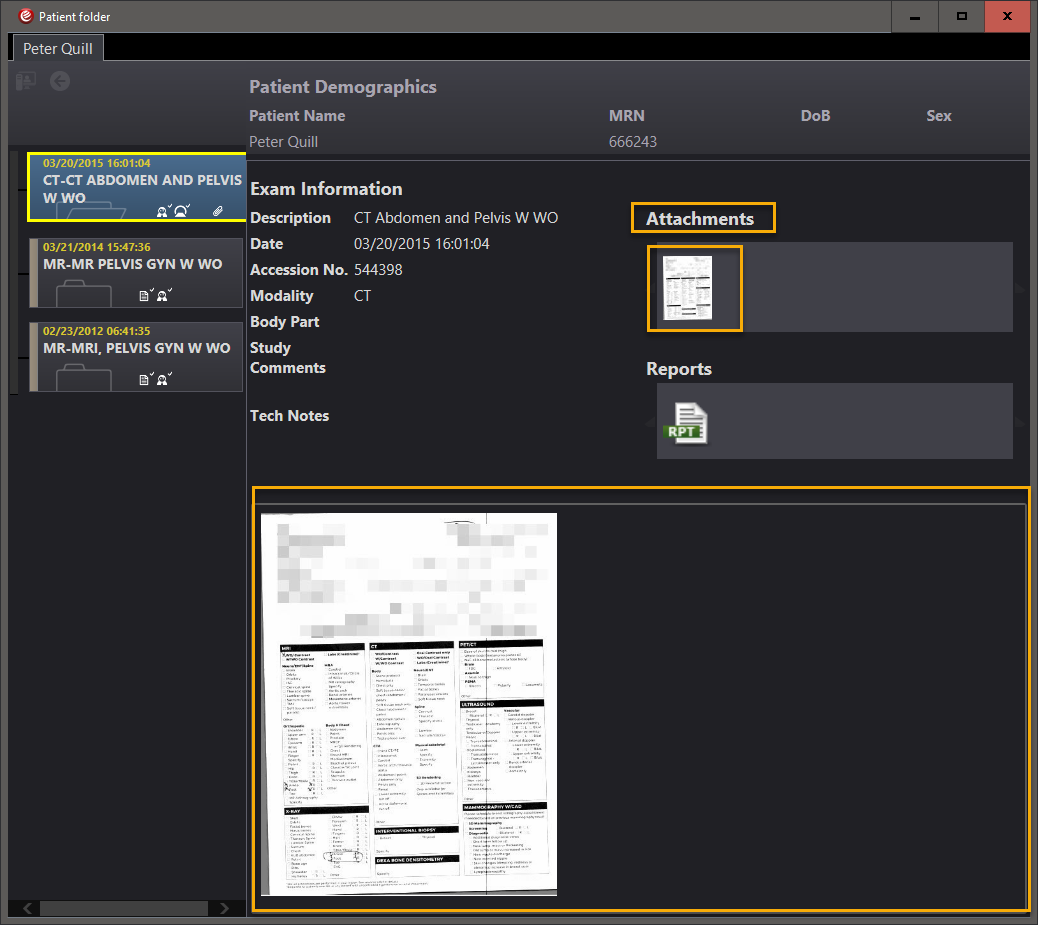This screenshot has width=1038, height=925.
Task: Select the MR Pelvis GYN 2014 exam
Action: pyautogui.click(x=135, y=264)
